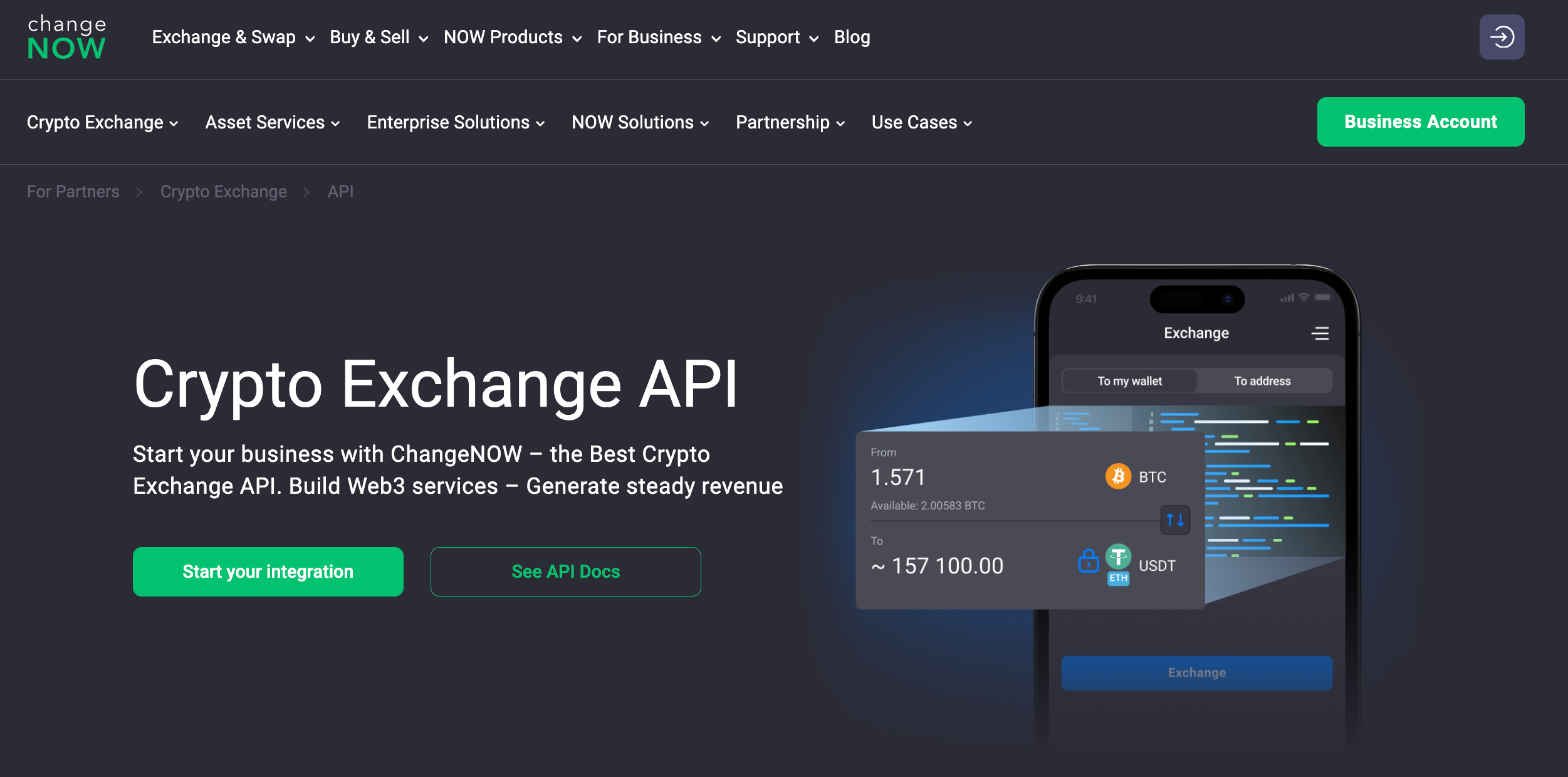1568x777 pixels.
Task: Click the Exchange title in phone mockup
Action: click(x=1196, y=333)
